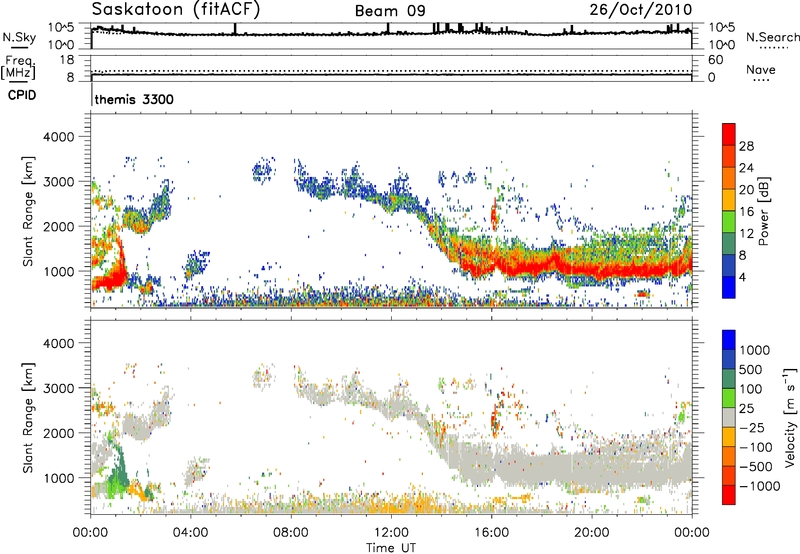800x554 pixels.
Task: Select the '16' label on power colorbar
Action: point(746,212)
